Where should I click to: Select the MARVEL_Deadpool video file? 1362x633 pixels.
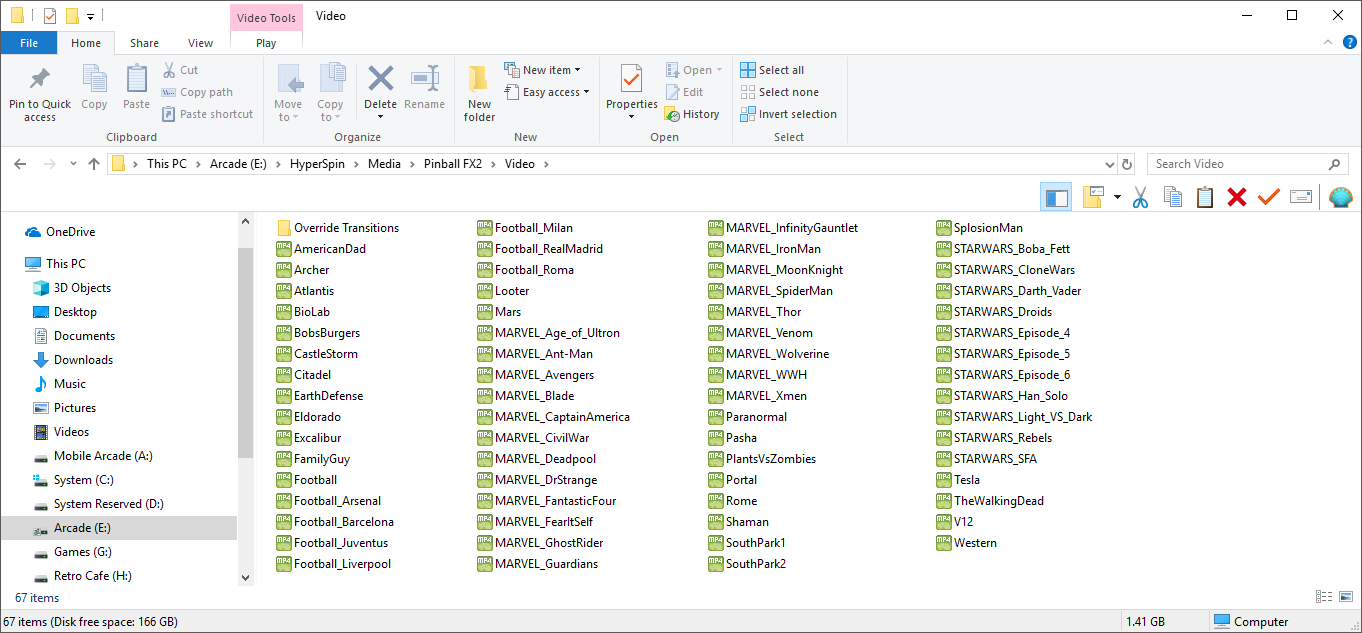tap(545, 459)
